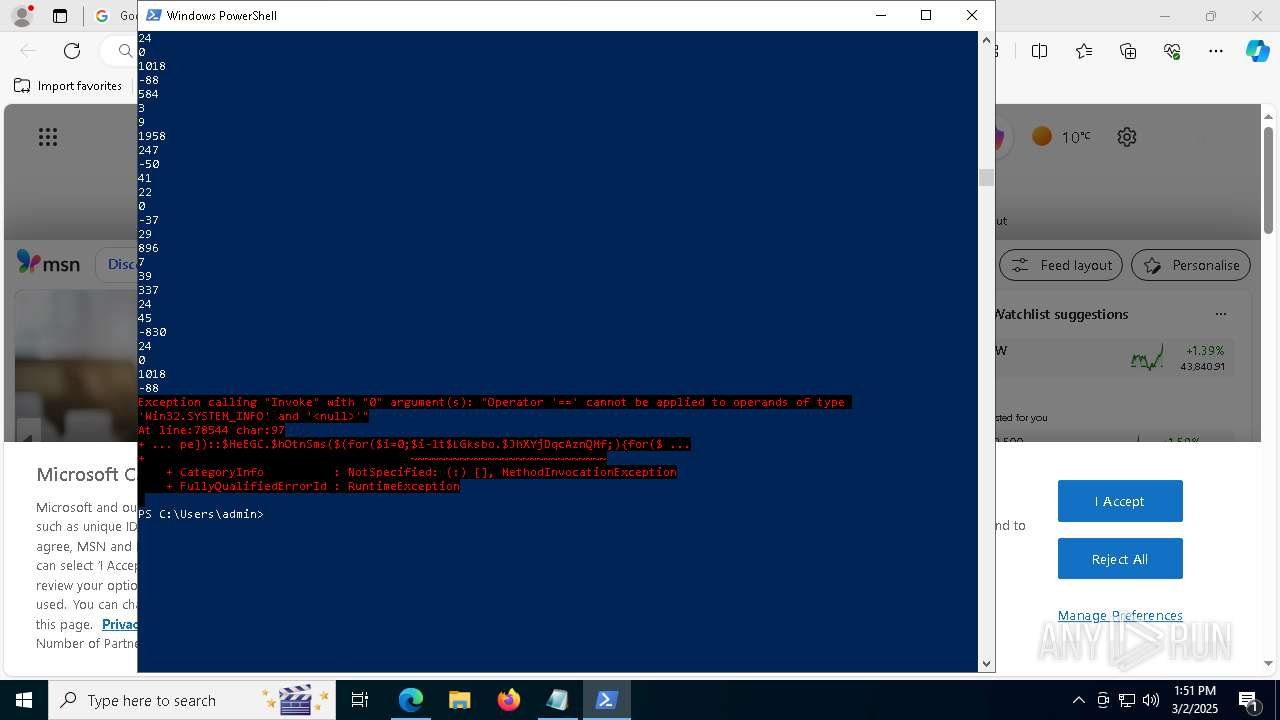Click I Accept cookie button

[x=1120, y=501]
